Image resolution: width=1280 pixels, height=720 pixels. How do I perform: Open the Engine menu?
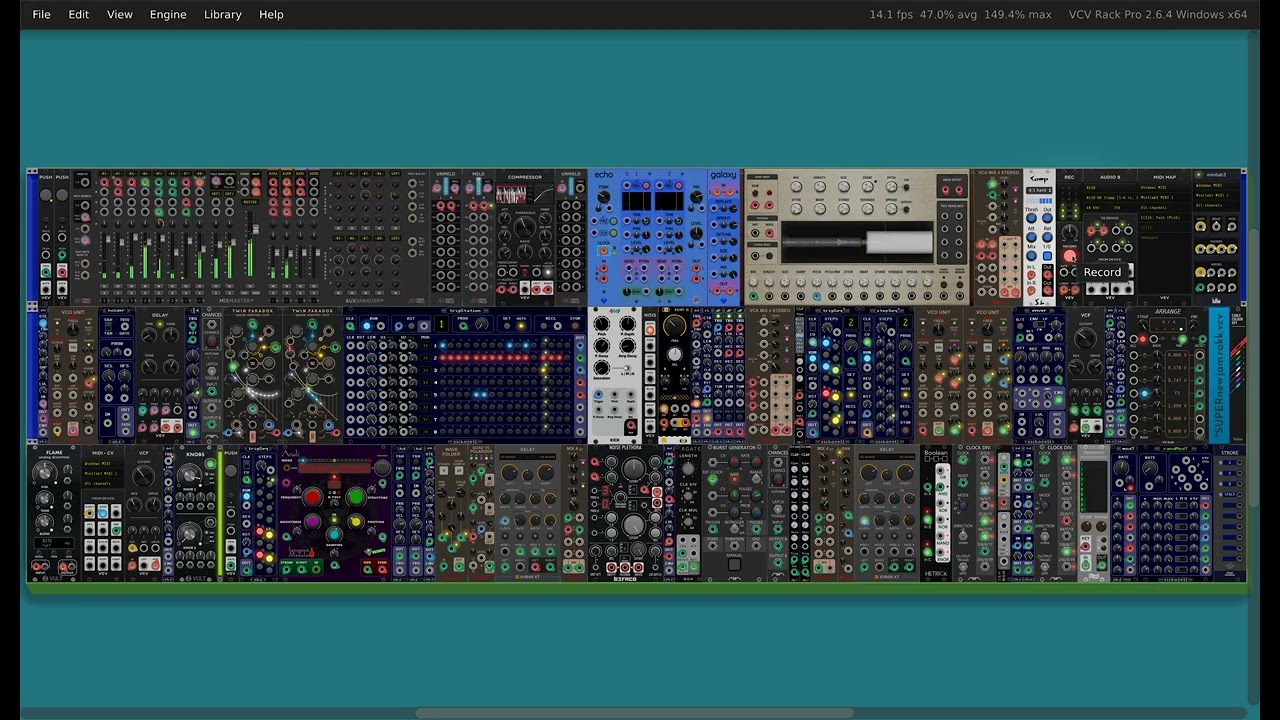(167, 14)
